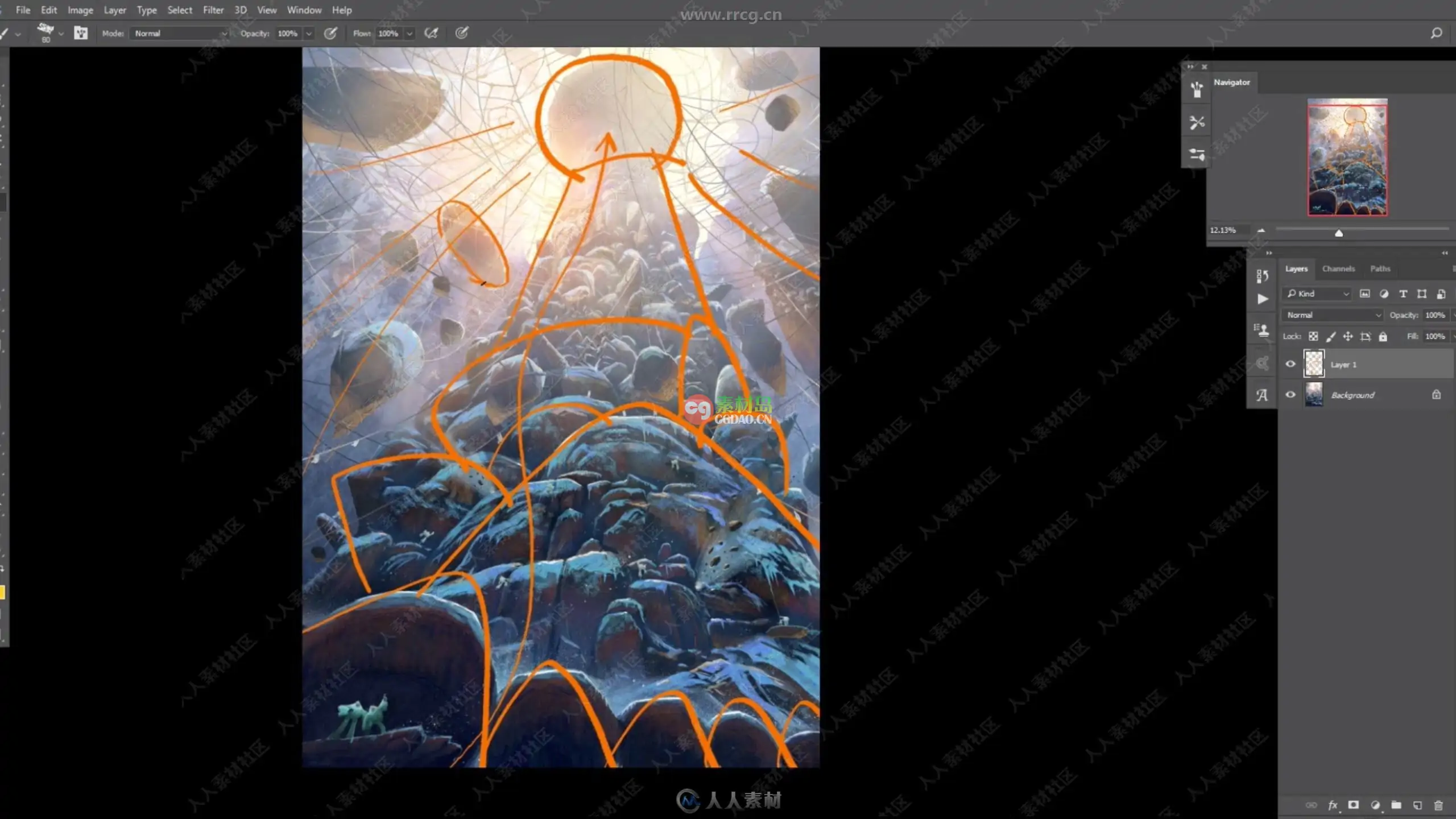Viewport: 1456px width, 819px height.
Task: Toggle pressure for opacity icon
Action: 330,34
